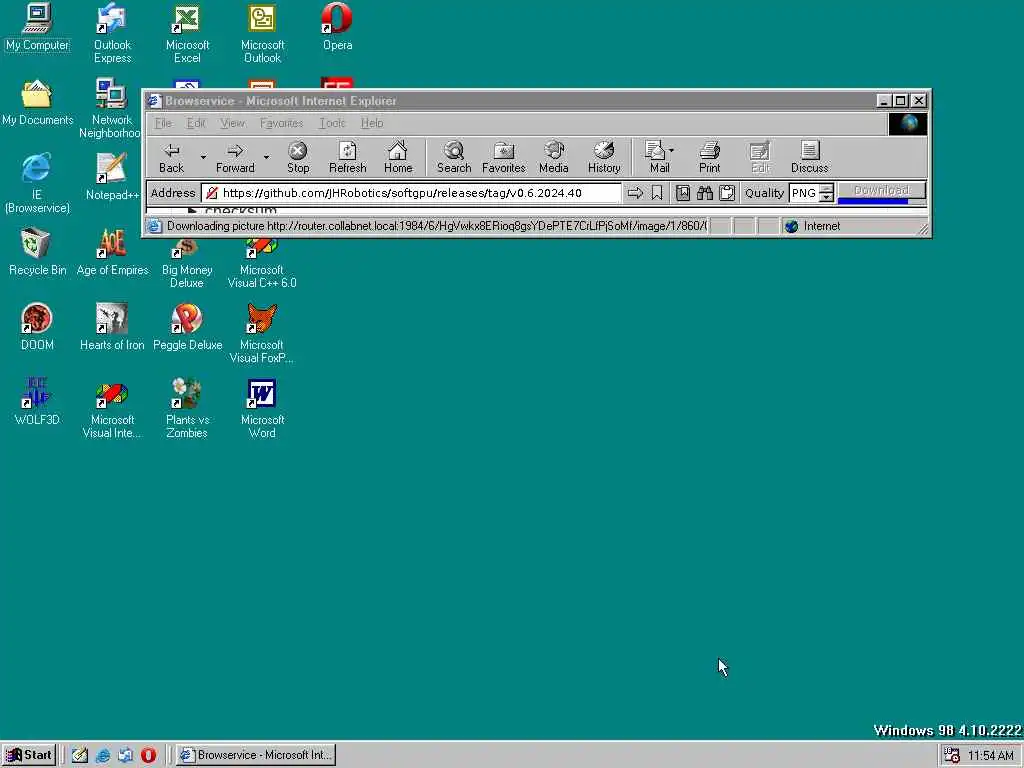
Task: Select the Microsoft Outlook desktop icon
Action: click(x=263, y=33)
